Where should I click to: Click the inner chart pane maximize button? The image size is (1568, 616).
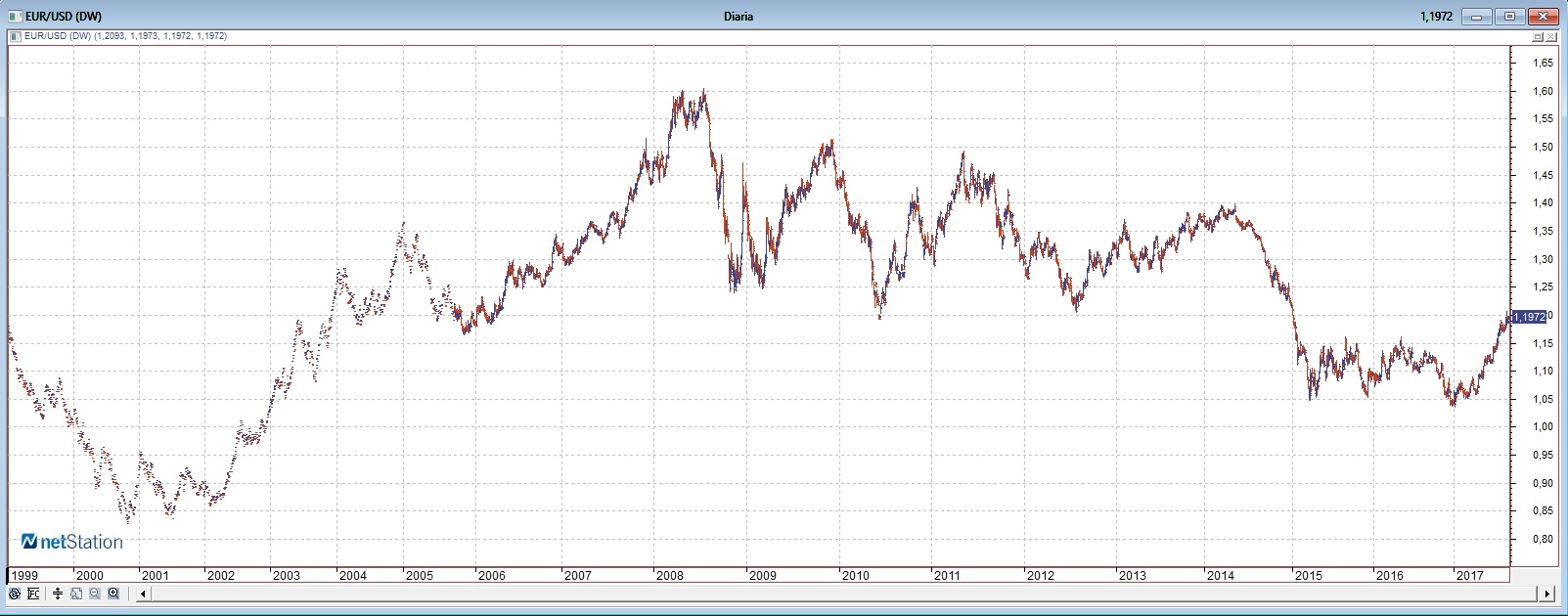pyautogui.click(x=1538, y=36)
